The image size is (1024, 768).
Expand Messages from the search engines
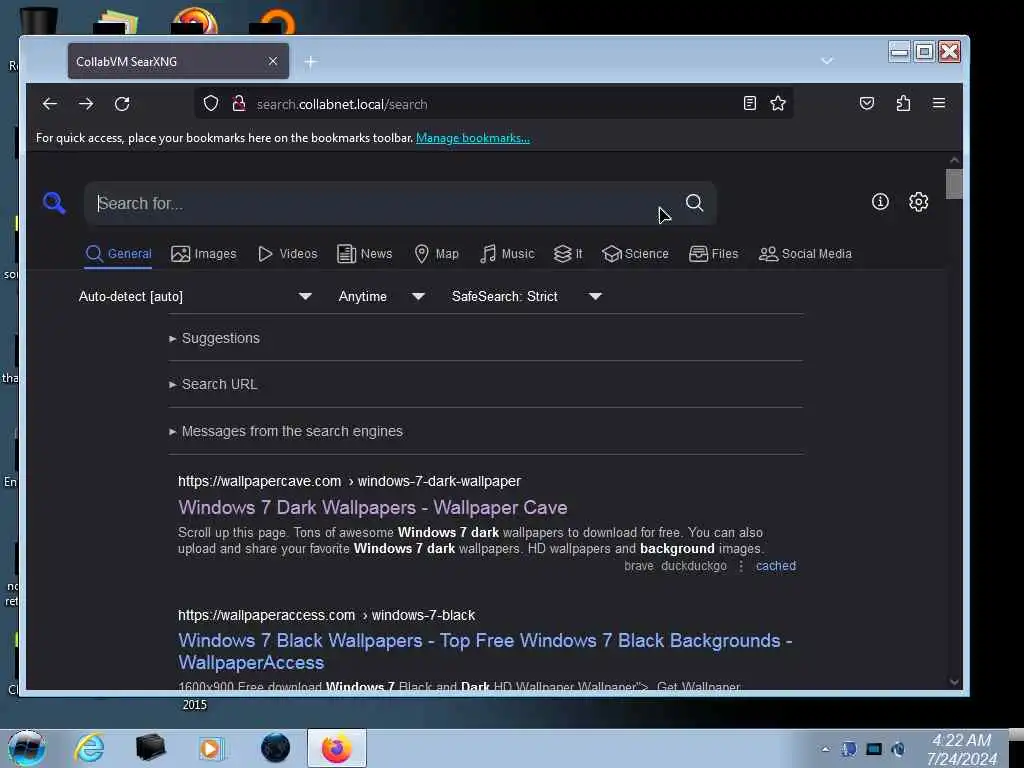286,432
